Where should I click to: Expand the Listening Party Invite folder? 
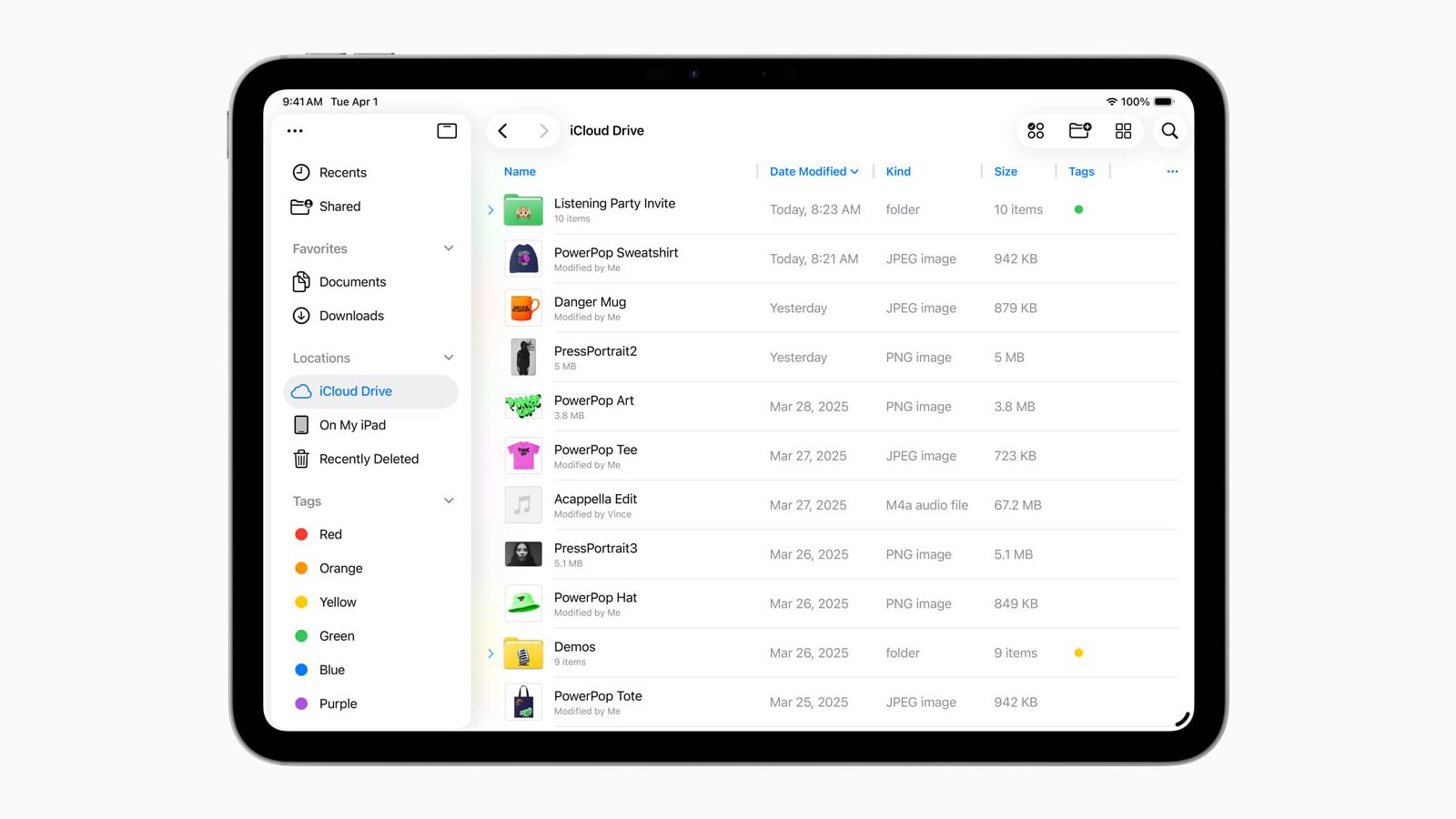pos(490,209)
